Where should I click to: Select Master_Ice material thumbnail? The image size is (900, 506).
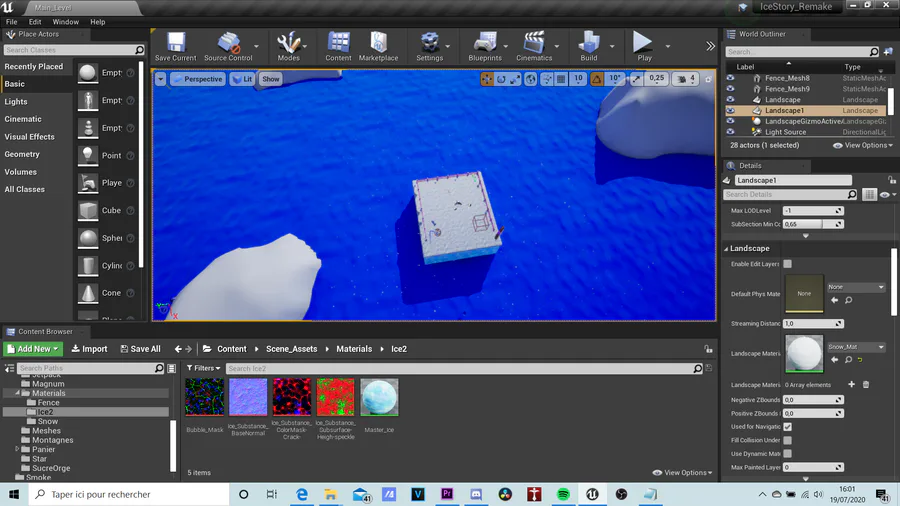pos(379,397)
